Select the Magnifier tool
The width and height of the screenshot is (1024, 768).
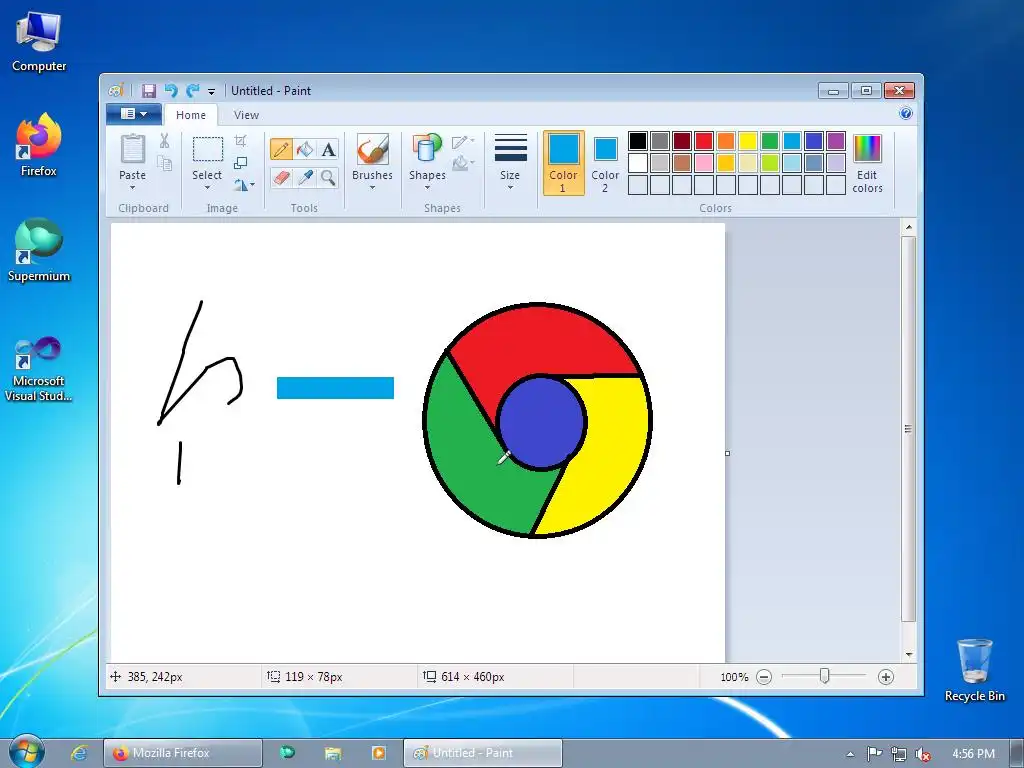[328, 178]
